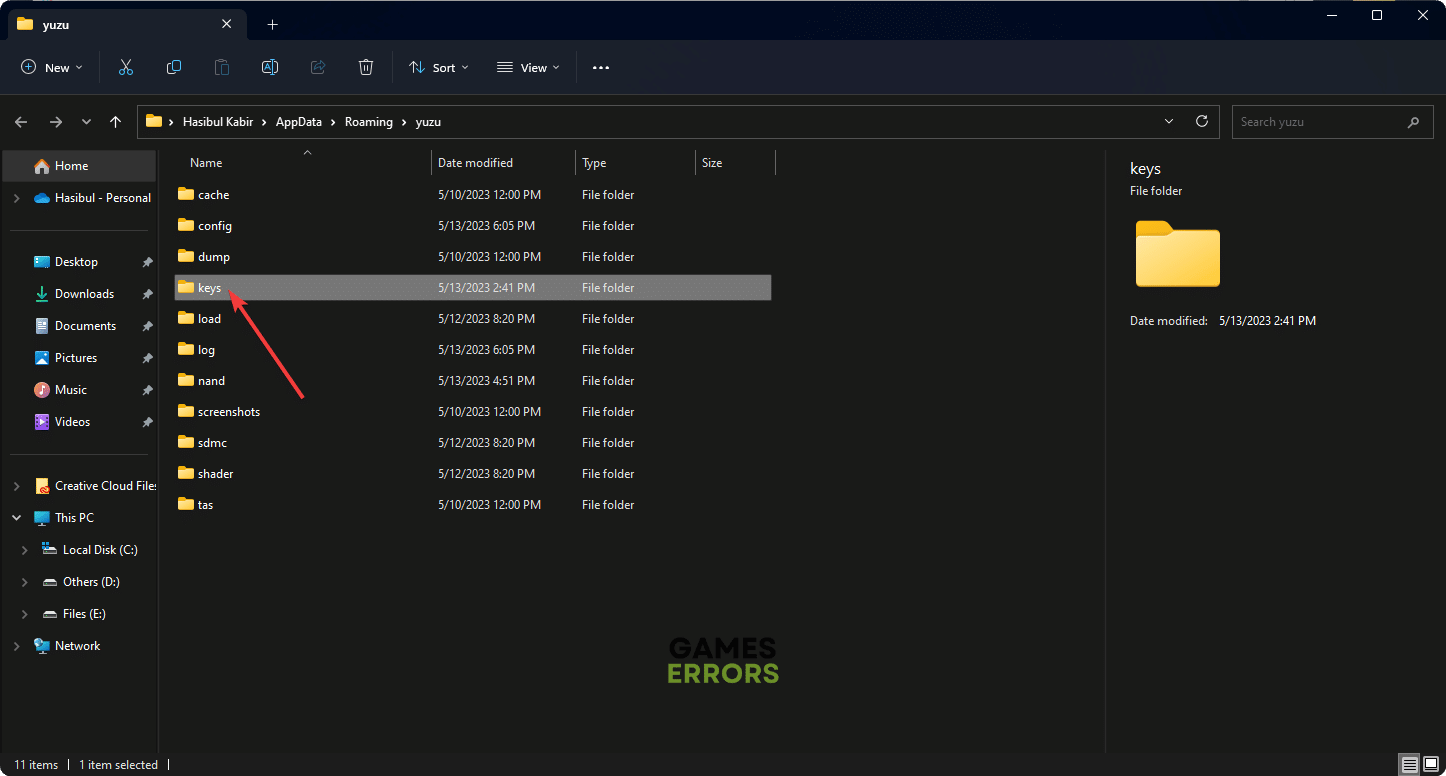Screen dimensions: 1446x776
Task: Switch to large thumbnails view in status bar
Action: (x=1431, y=765)
